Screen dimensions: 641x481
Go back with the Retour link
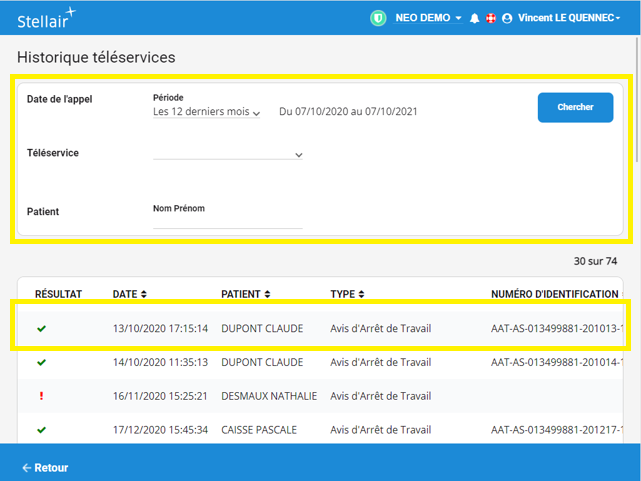tap(45, 467)
